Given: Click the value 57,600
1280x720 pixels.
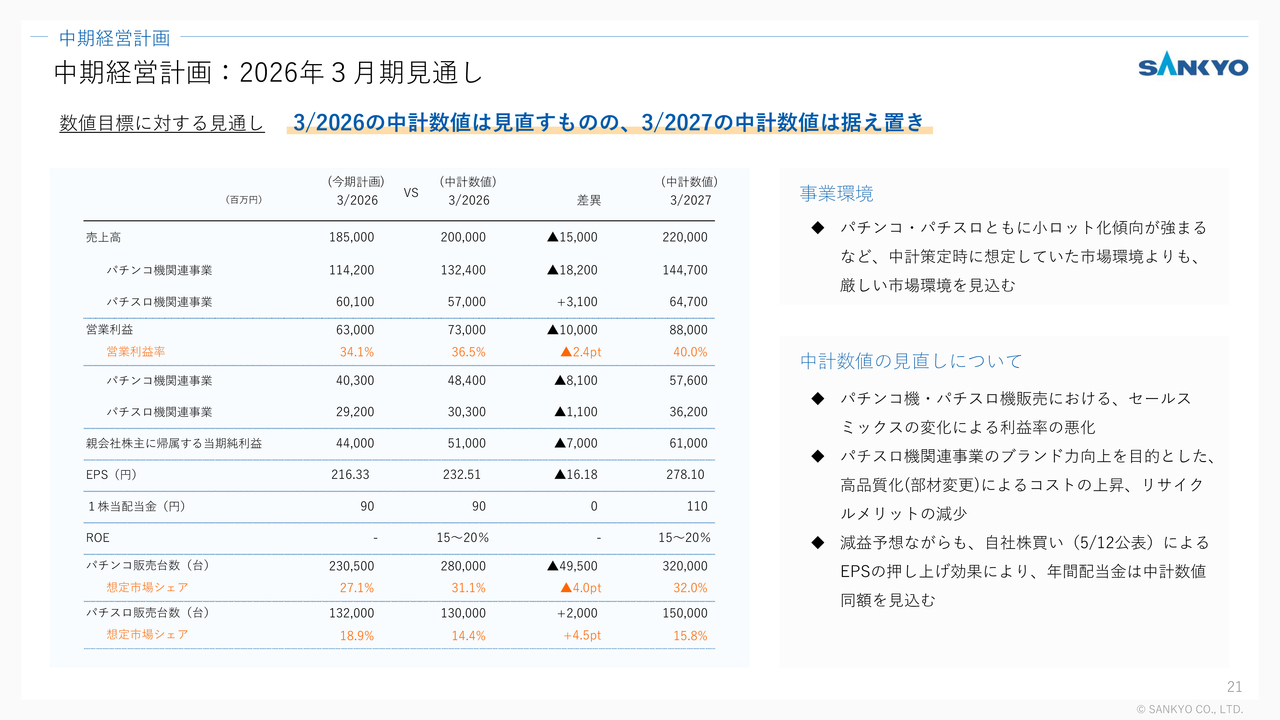Looking at the screenshot, I should 688,381.
